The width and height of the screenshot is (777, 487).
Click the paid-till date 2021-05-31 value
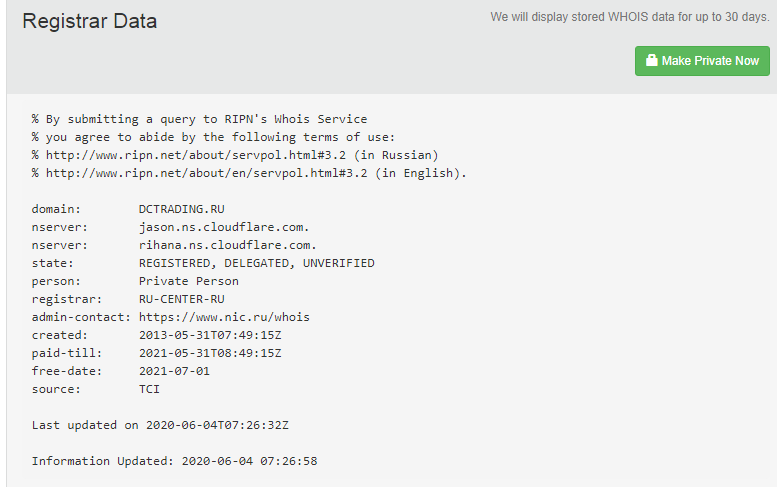tap(210, 353)
